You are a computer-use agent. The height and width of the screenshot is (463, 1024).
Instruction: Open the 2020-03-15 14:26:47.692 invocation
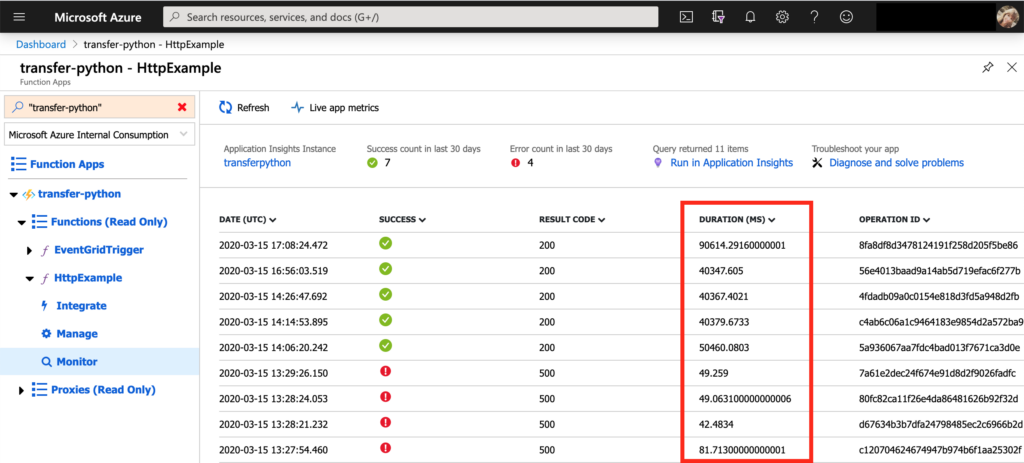coord(273,296)
